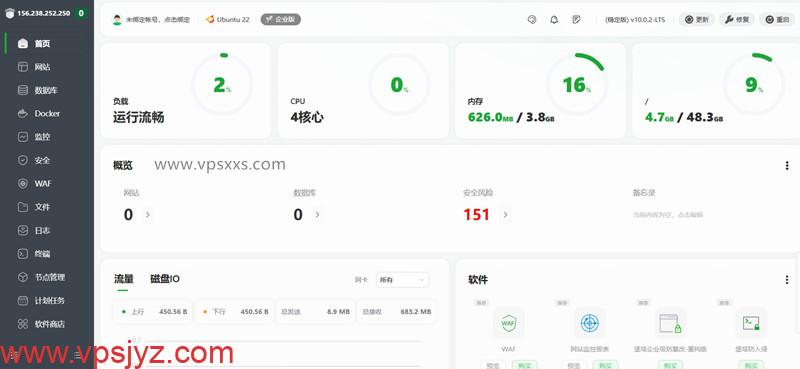Click the 上行 450.56 B upload stat

(x=154, y=311)
